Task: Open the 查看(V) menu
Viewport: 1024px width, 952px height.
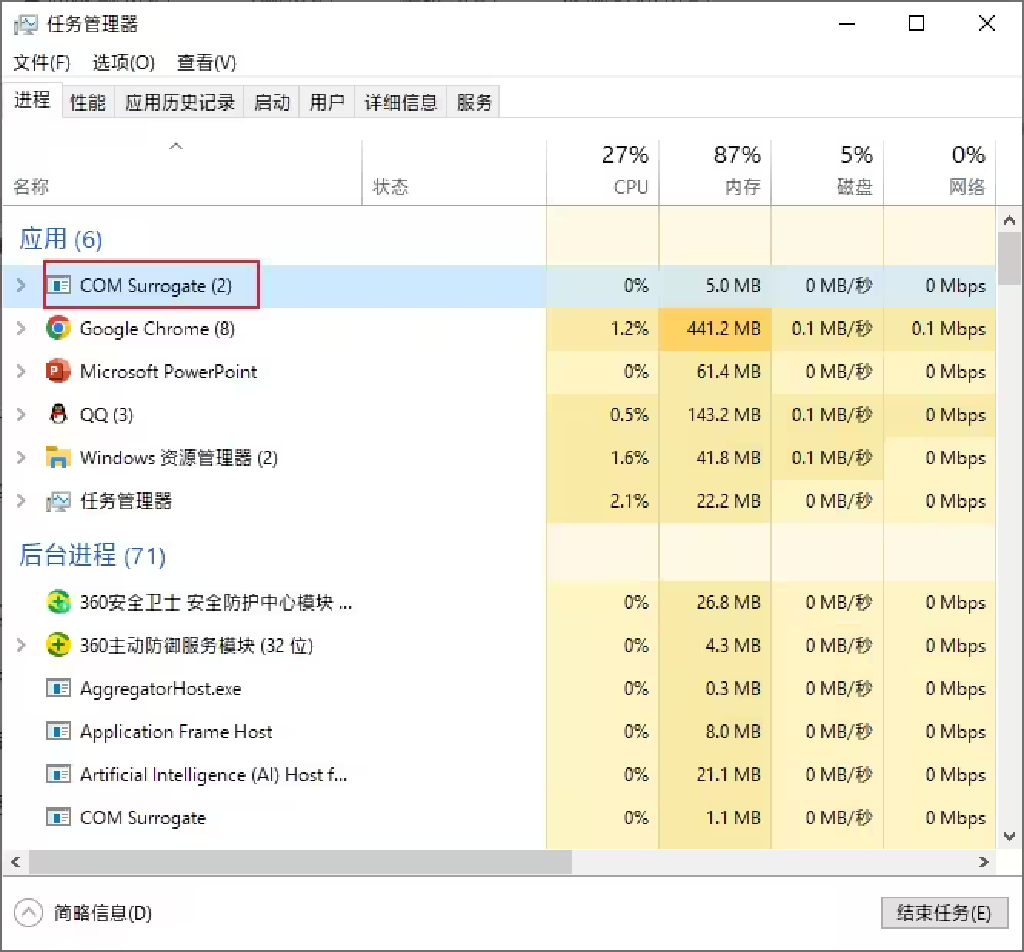Action: tap(204, 62)
